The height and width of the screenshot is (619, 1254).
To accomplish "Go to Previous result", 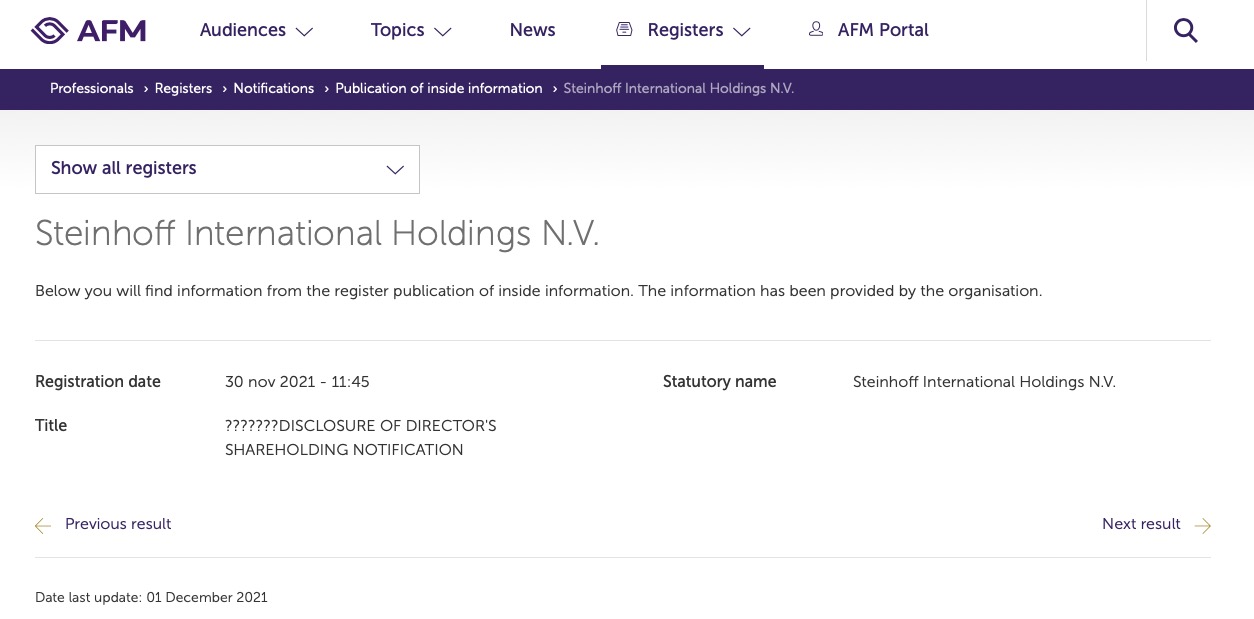I will coord(118,524).
